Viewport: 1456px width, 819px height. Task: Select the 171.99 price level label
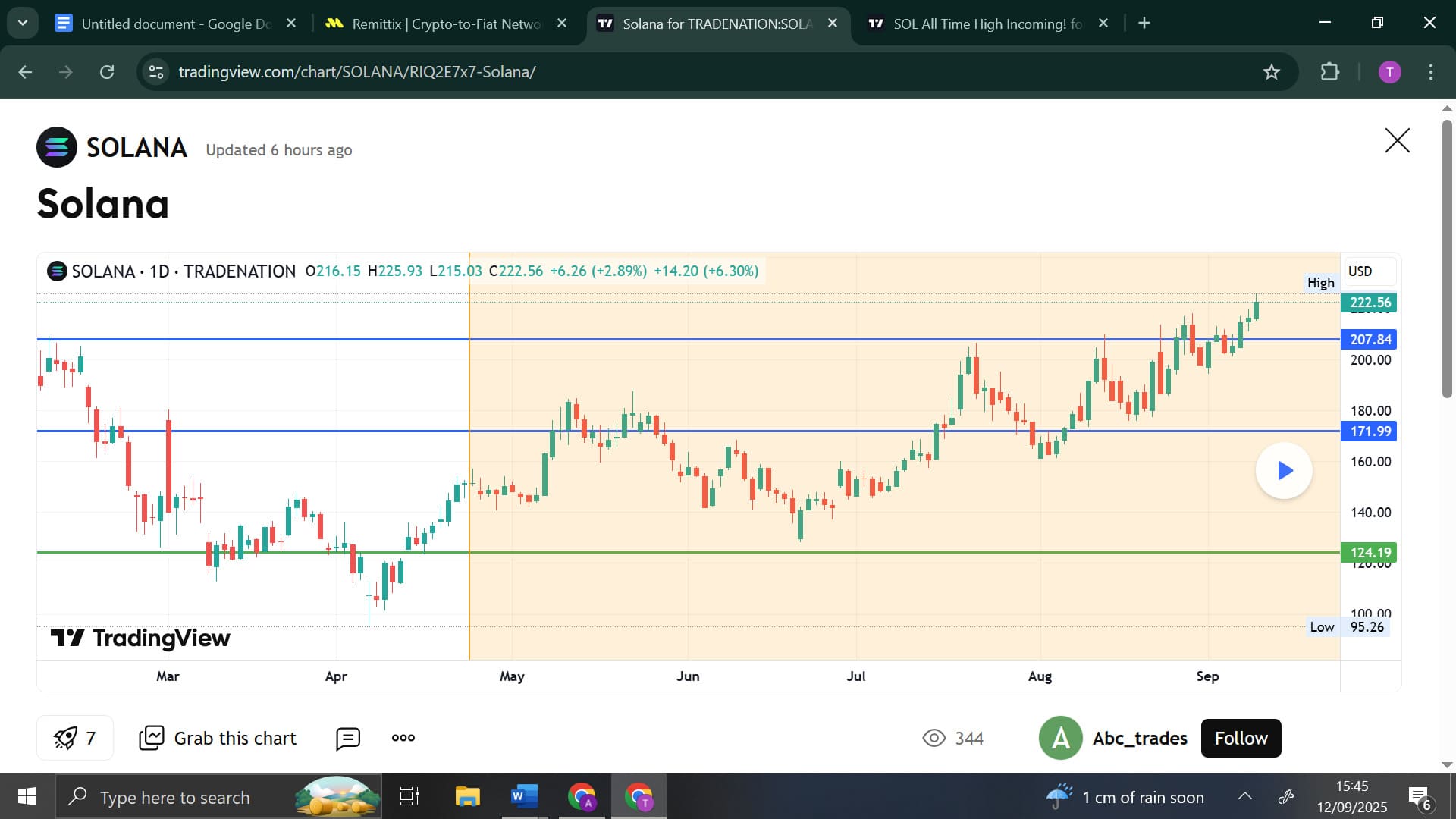point(1370,431)
